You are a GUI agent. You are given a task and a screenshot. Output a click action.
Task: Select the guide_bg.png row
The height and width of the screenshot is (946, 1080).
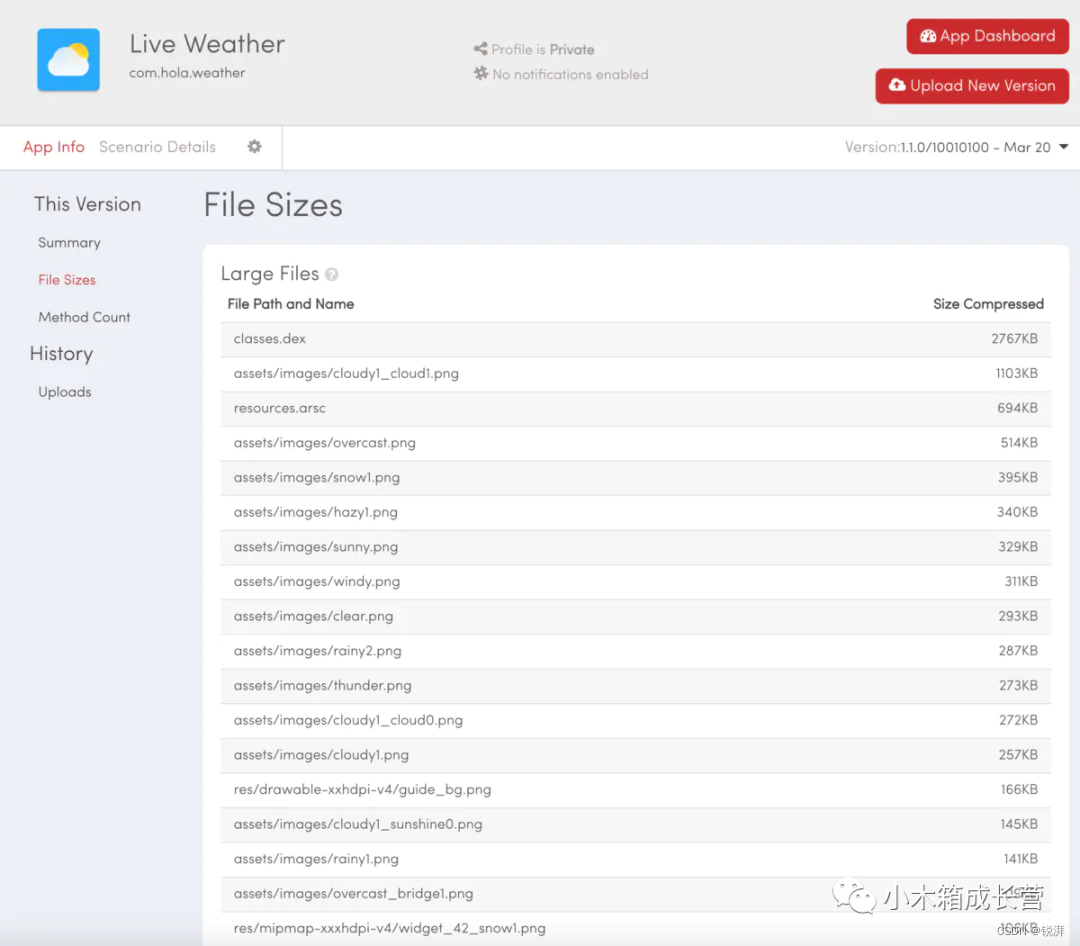click(635, 790)
